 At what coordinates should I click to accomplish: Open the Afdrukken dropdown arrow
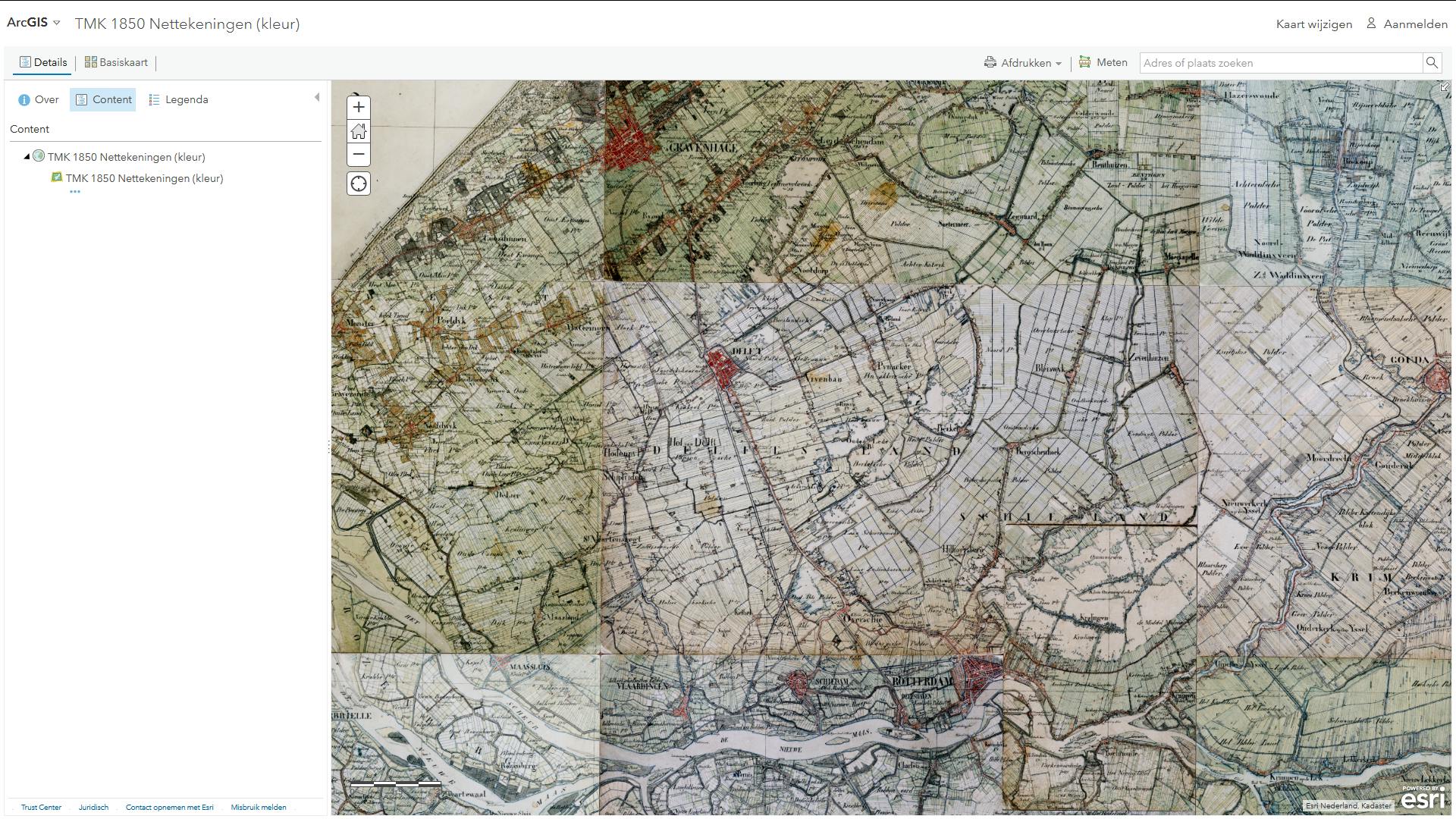[x=1058, y=63]
